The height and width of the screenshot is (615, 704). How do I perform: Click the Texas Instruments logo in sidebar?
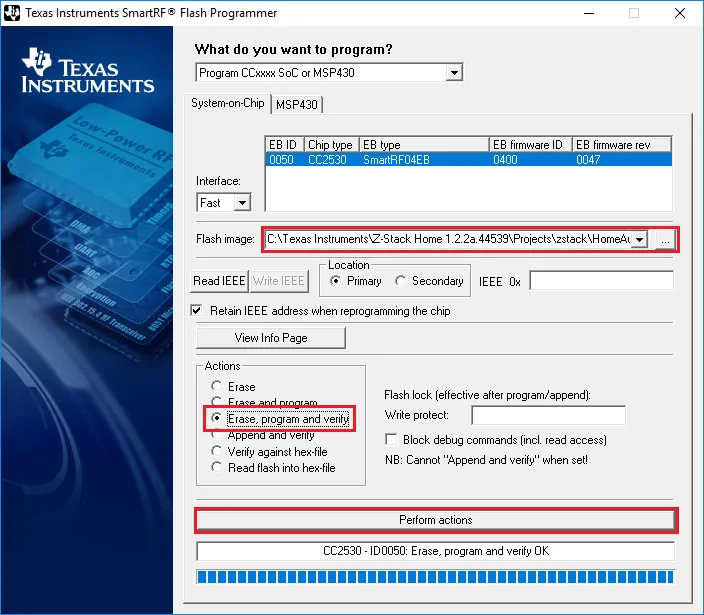[87, 73]
